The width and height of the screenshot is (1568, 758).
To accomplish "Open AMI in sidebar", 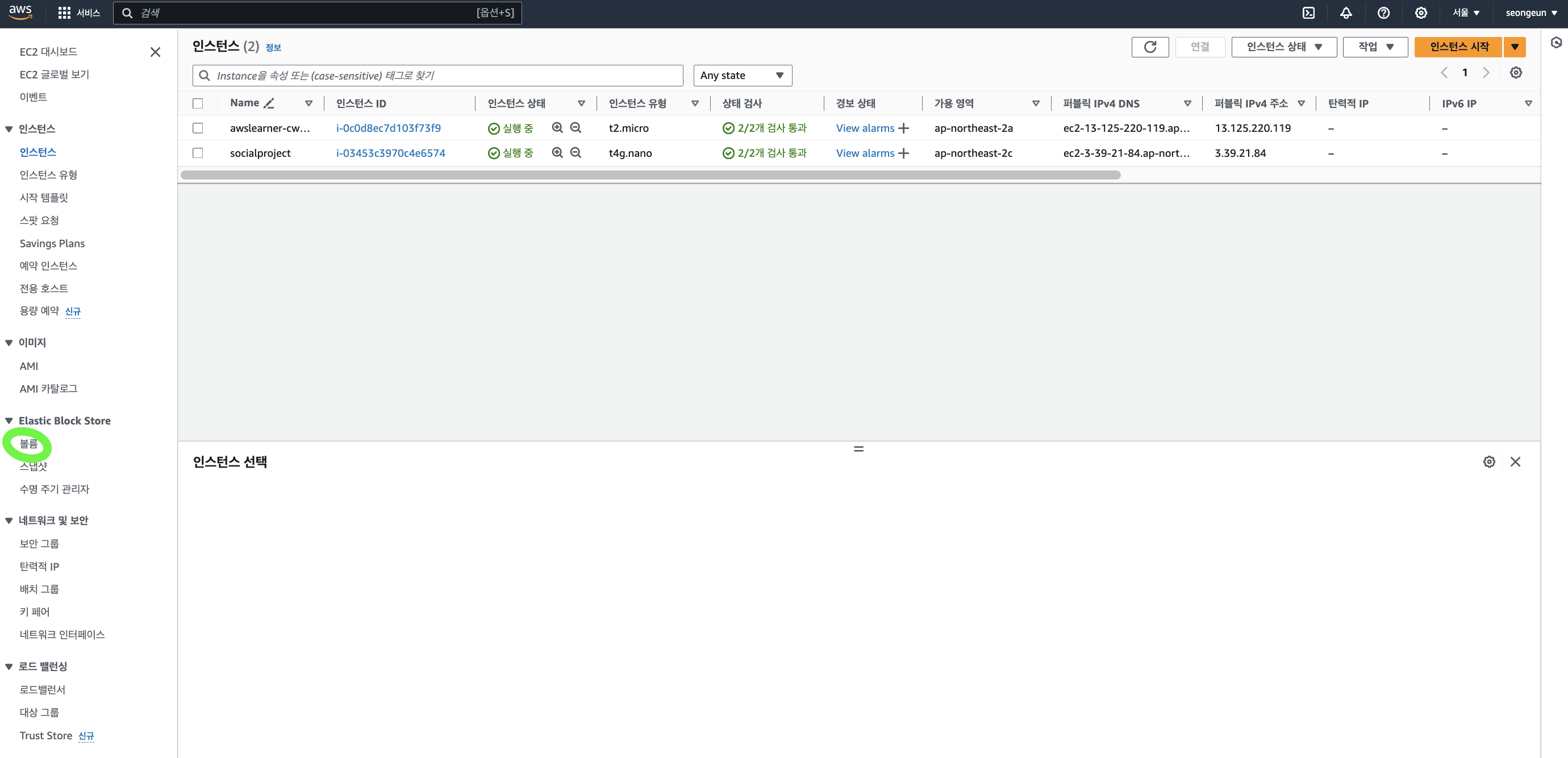I will (28, 366).
